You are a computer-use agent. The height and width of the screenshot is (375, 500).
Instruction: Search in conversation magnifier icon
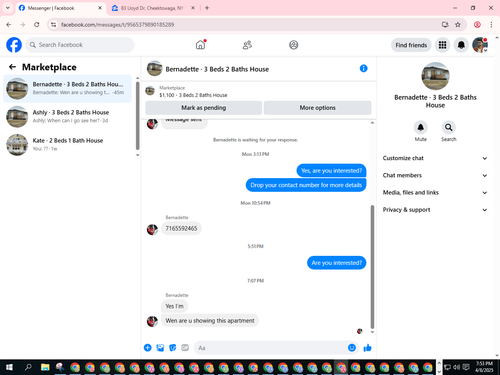point(449,127)
